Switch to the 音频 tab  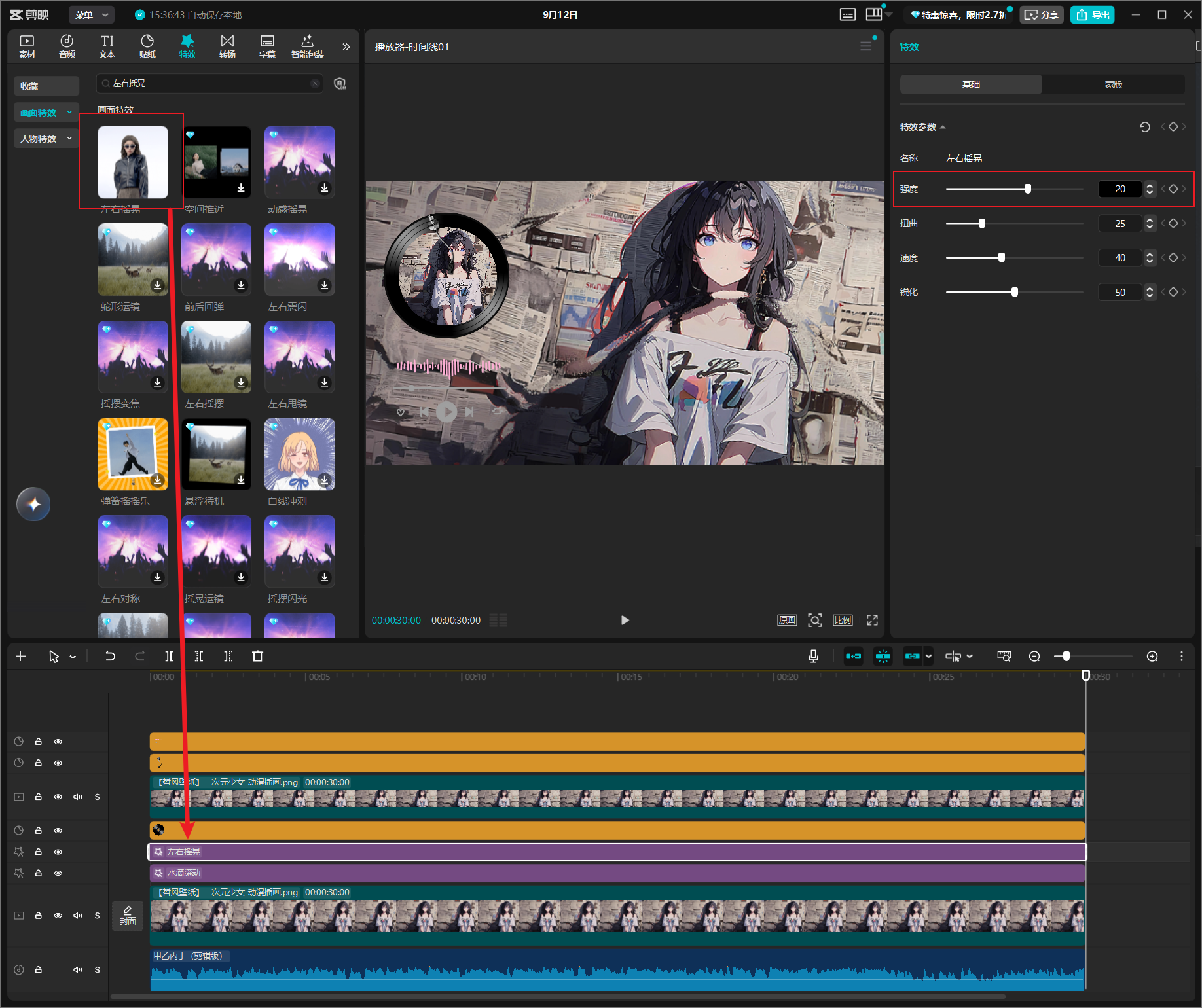tap(67, 46)
